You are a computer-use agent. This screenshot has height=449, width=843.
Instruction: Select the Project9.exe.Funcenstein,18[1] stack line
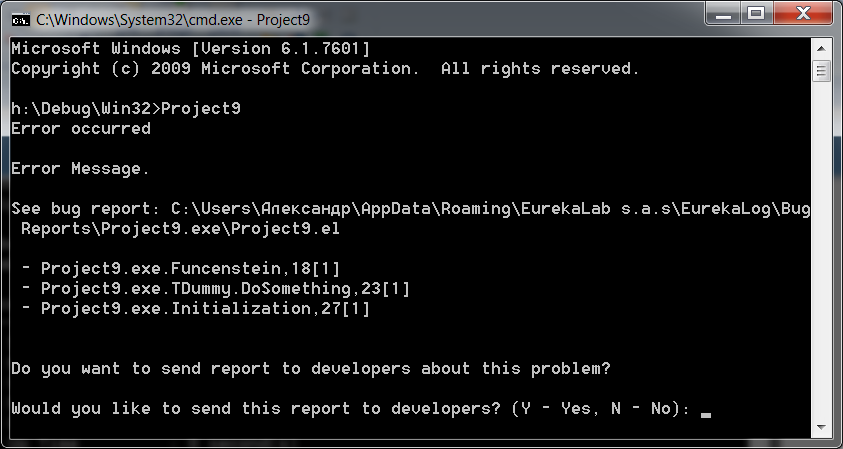click(181, 268)
